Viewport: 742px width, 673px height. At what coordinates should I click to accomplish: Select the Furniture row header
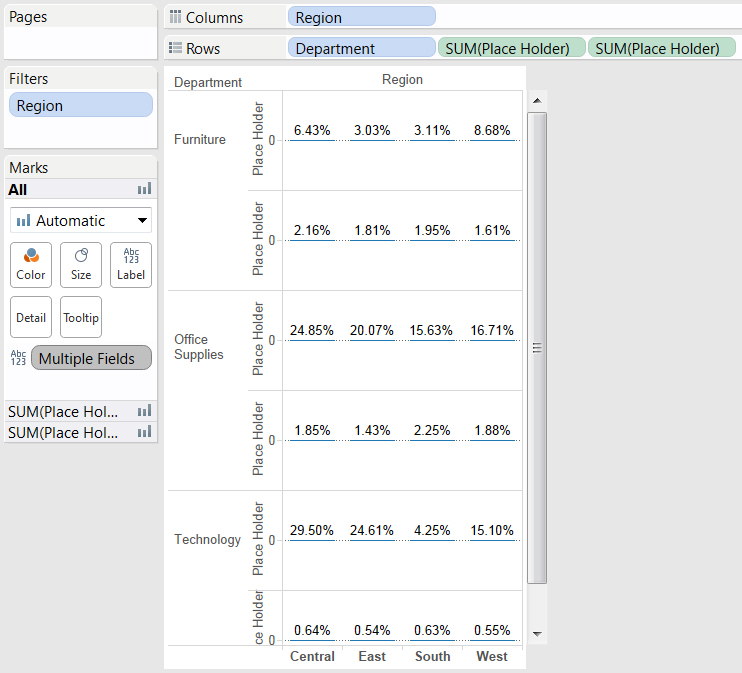coord(200,139)
